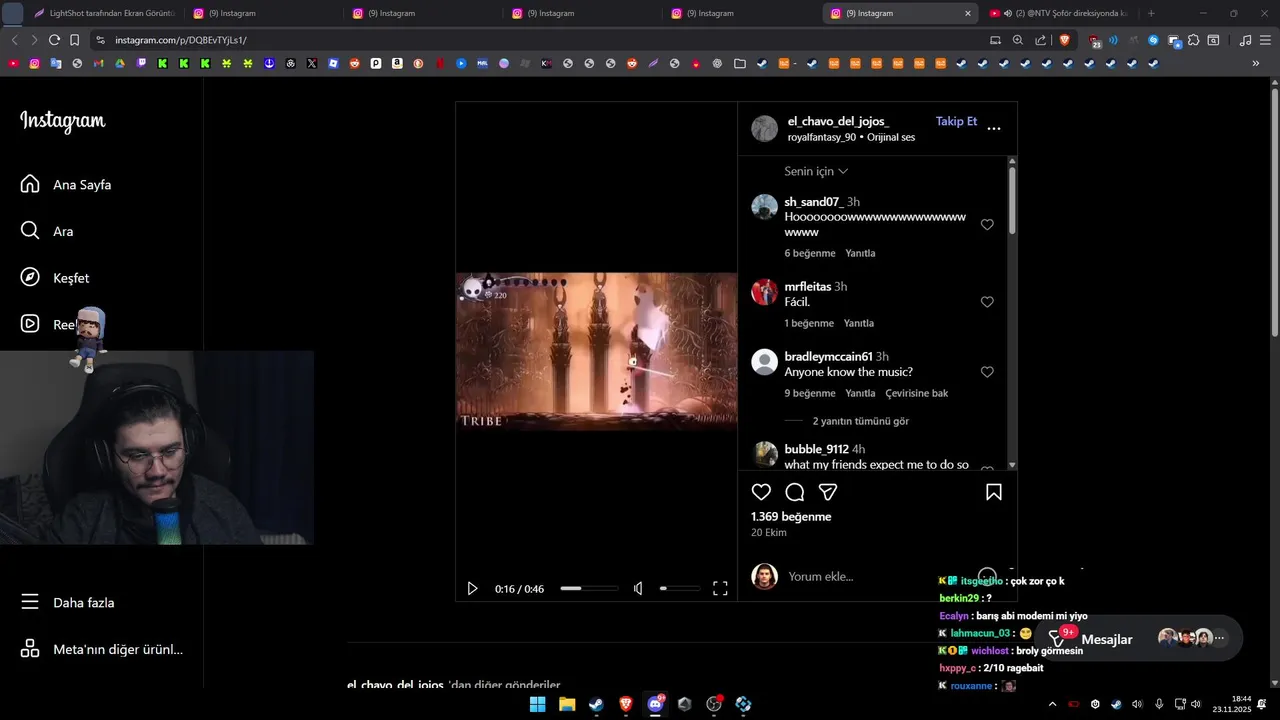
Task: Enter fullscreen for the video
Action: [720, 589]
